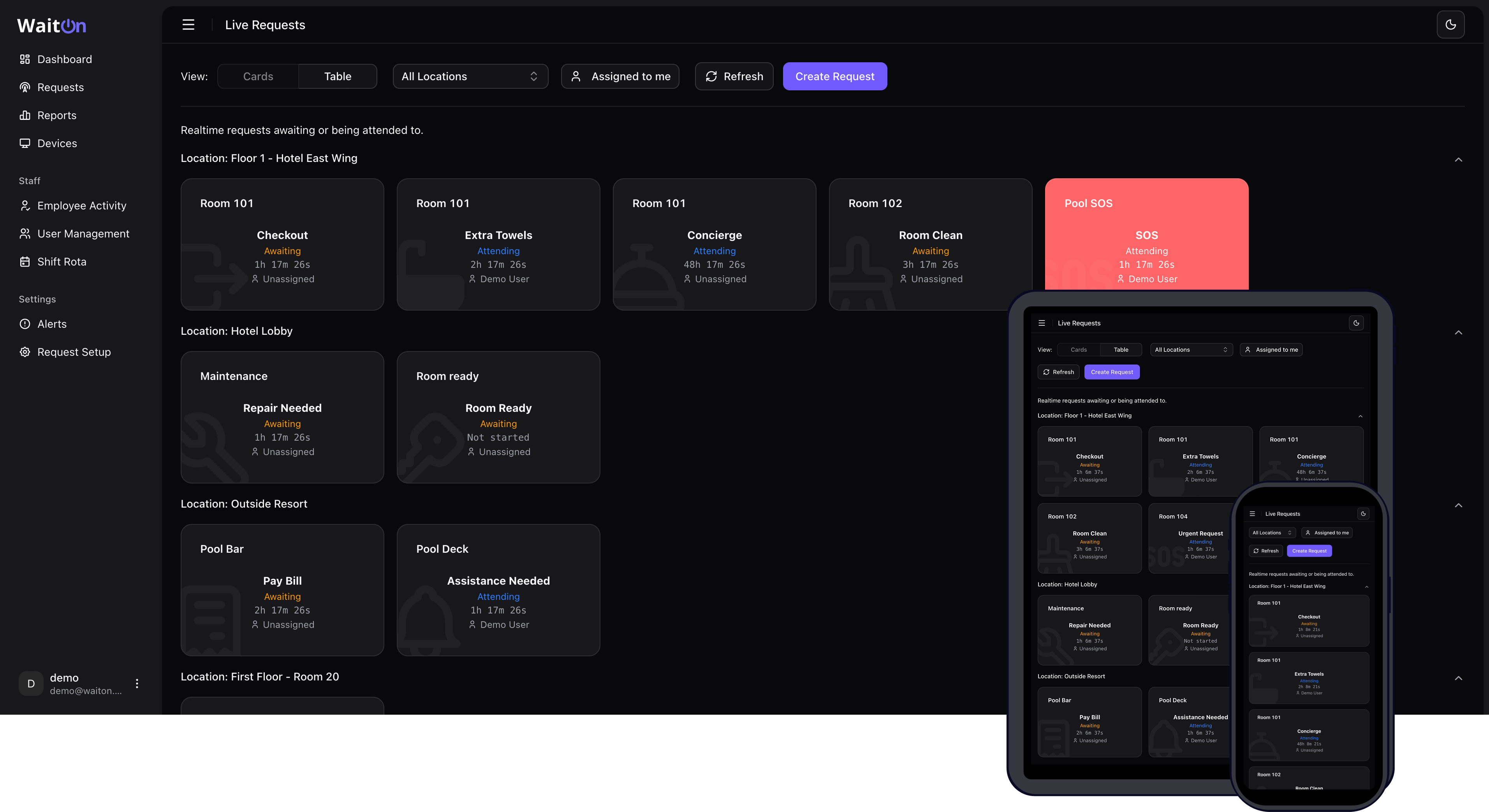1489x812 pixels.
Task: Collapse the Hotel Lobby location section
Action: [x=1458, y=332]
